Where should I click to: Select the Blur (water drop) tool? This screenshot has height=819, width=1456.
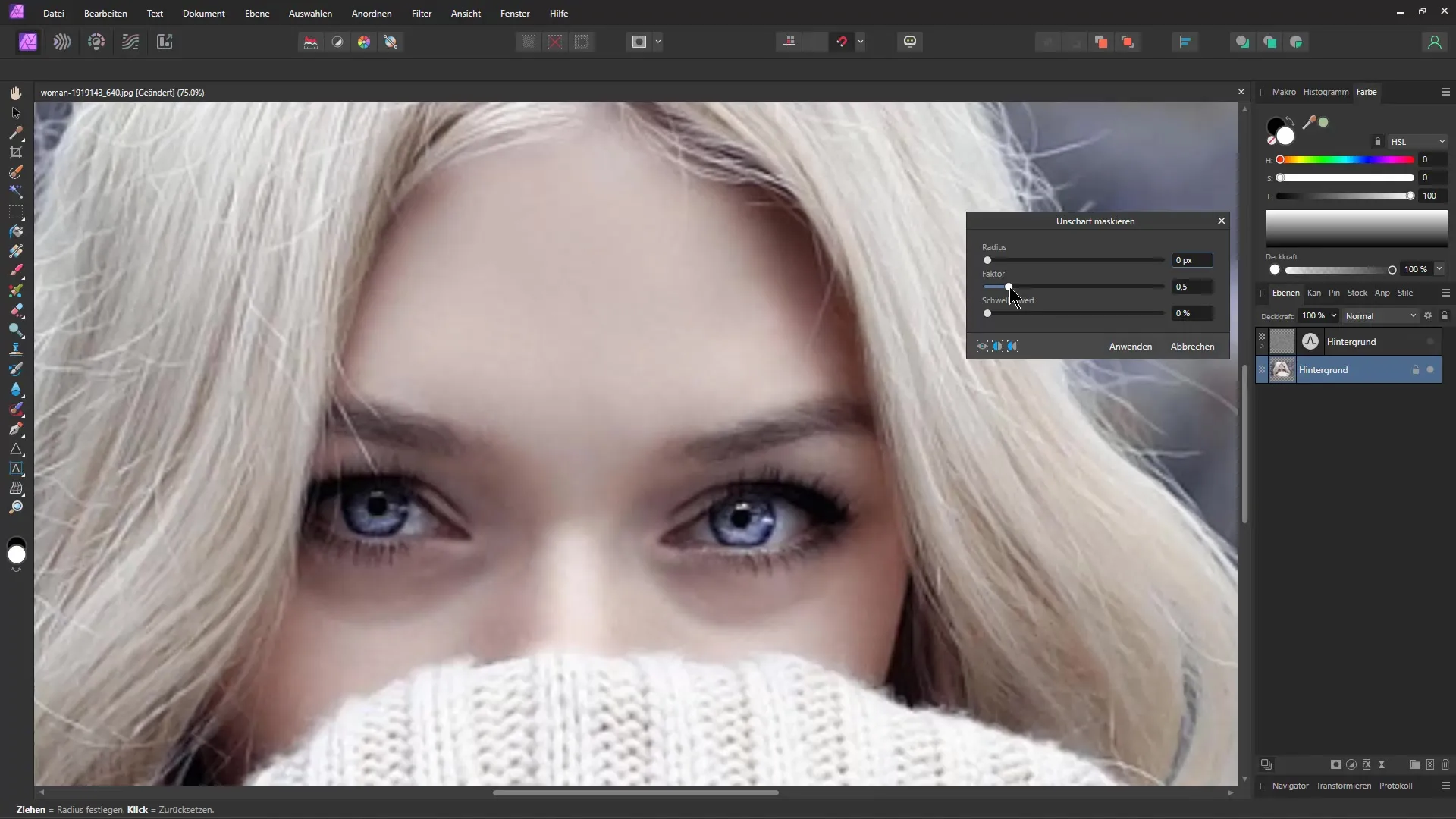click(x=16, y=389)
